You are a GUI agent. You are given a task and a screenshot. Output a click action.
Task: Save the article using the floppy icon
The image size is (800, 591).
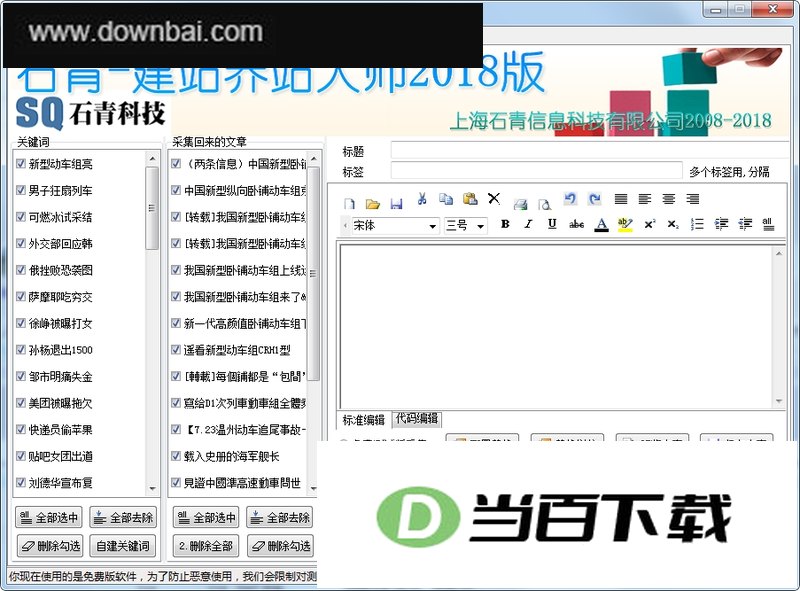396,204
